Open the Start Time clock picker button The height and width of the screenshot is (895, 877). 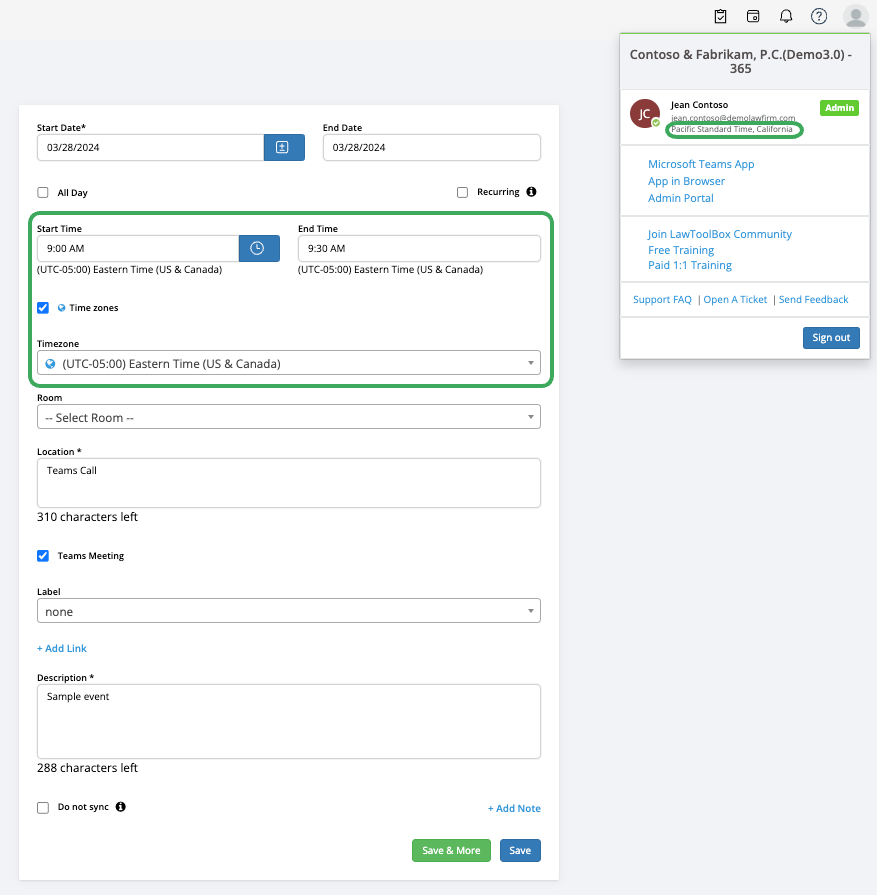point(259,248)
